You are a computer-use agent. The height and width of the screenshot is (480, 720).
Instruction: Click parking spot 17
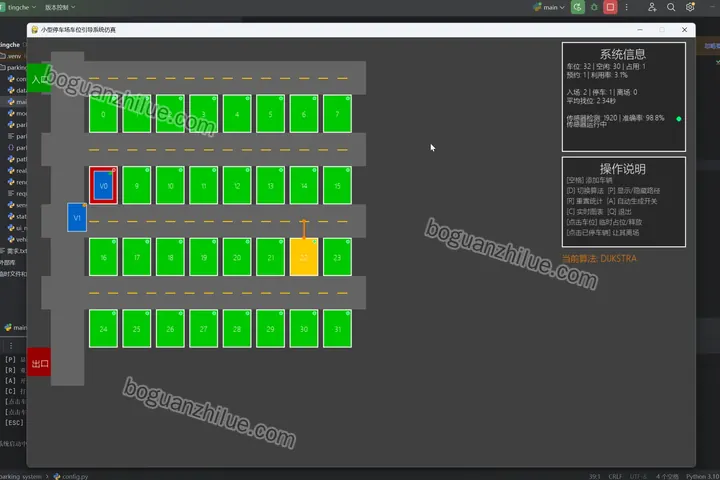click(x=136, y=257)
